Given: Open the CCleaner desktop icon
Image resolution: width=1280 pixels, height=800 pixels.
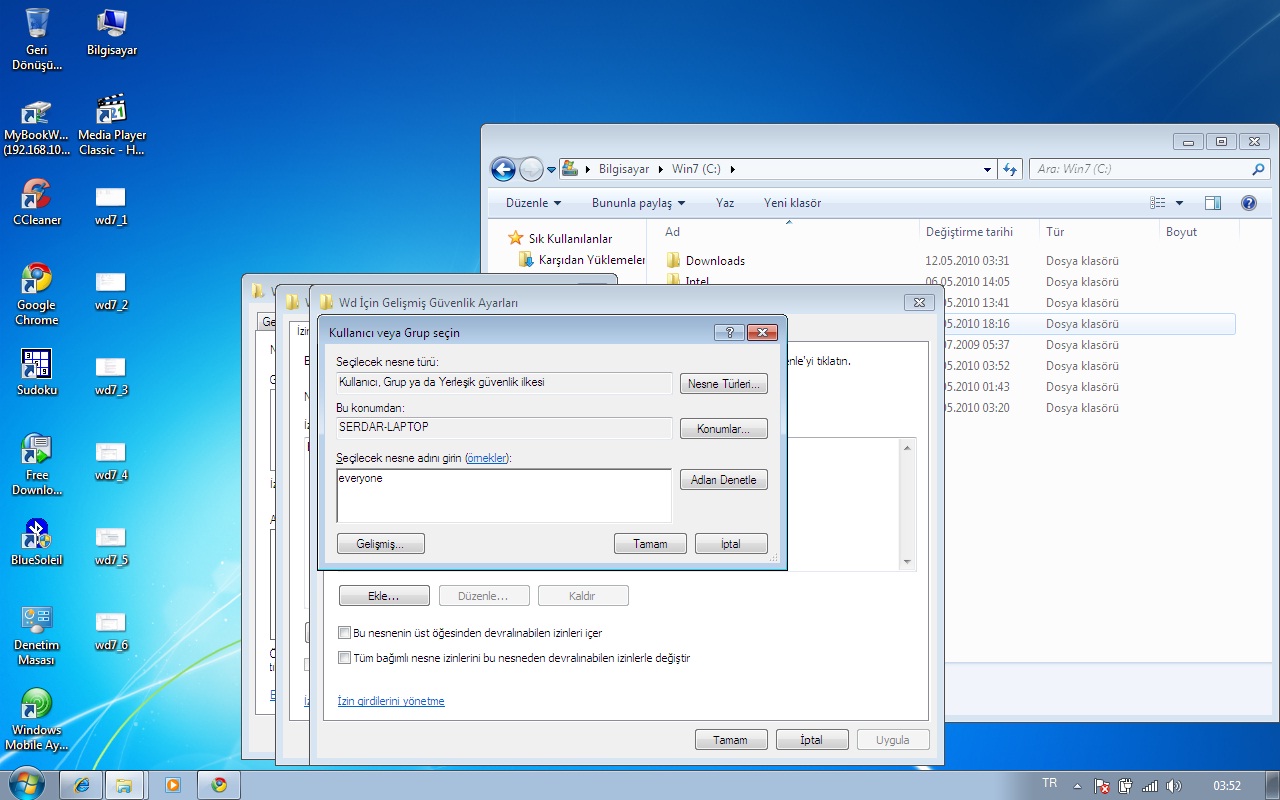Looking at the screenshot, I should click(x=37, y=201).
